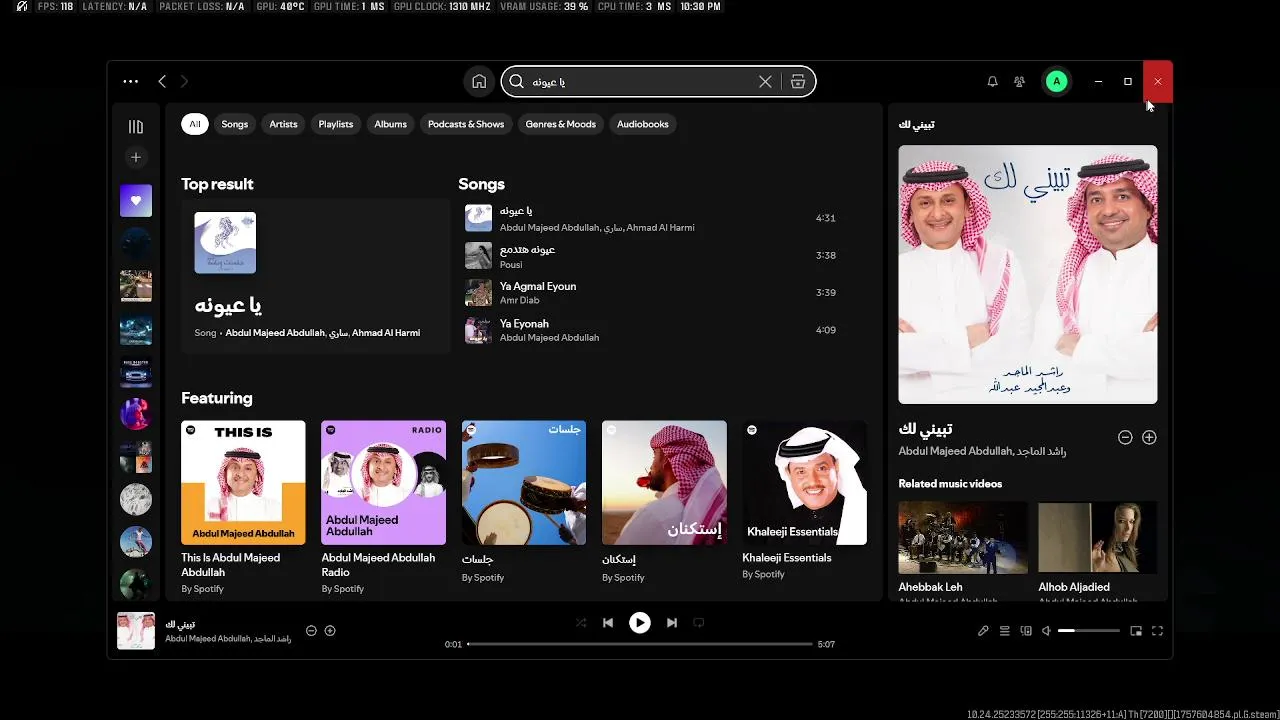Open the miniplayer icon
Screen dimensions: 1280x720
pos(1136,631)
